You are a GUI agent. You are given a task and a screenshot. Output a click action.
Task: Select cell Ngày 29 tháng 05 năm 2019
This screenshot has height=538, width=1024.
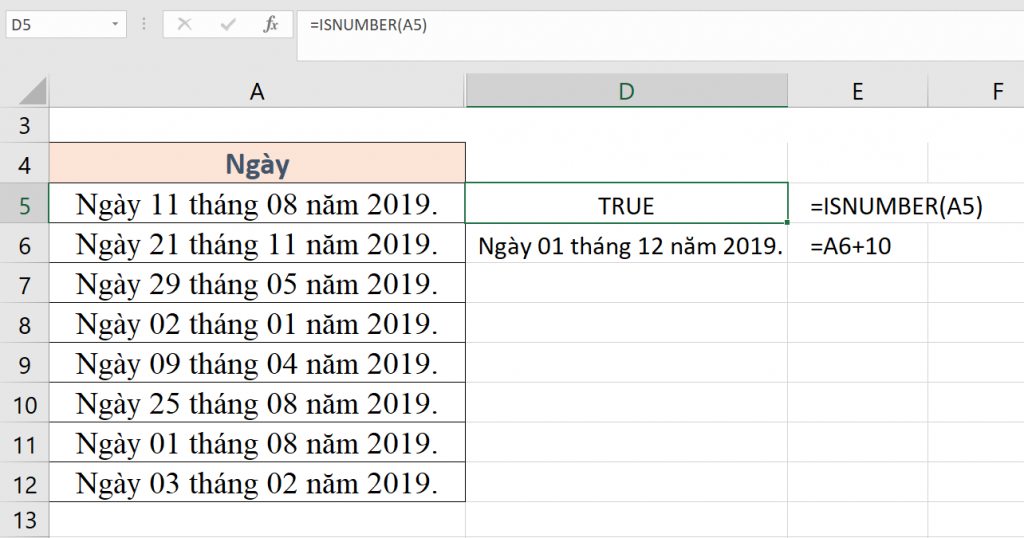coord(257,285)
